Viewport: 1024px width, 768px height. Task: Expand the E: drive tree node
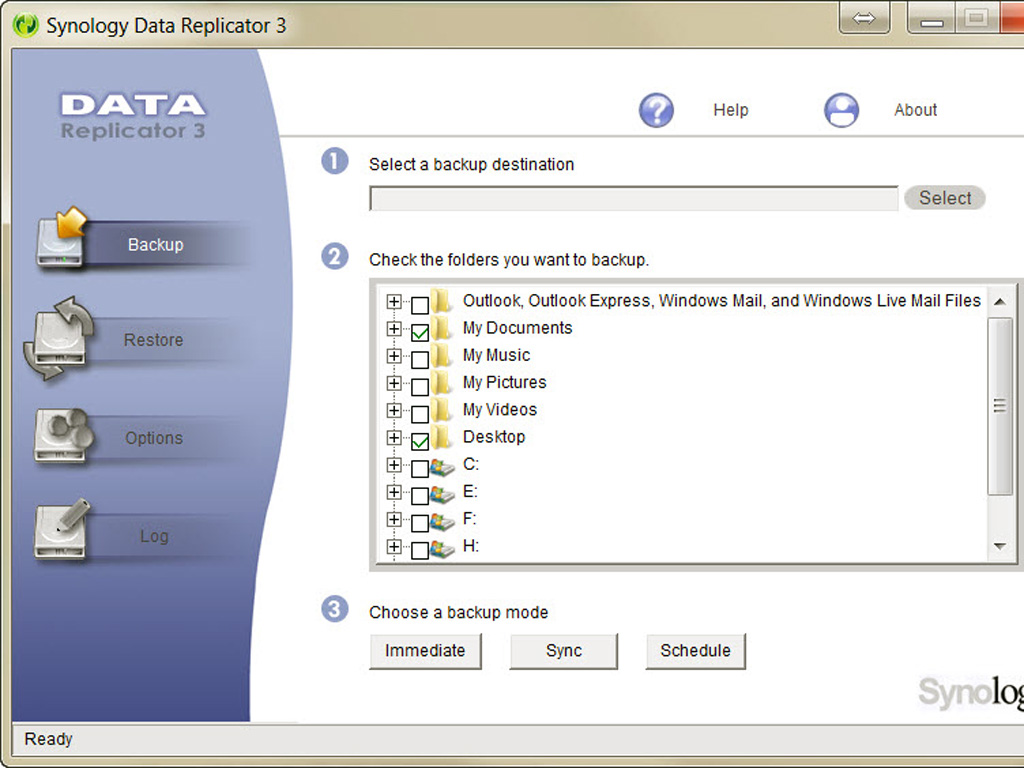click(394, 492)
